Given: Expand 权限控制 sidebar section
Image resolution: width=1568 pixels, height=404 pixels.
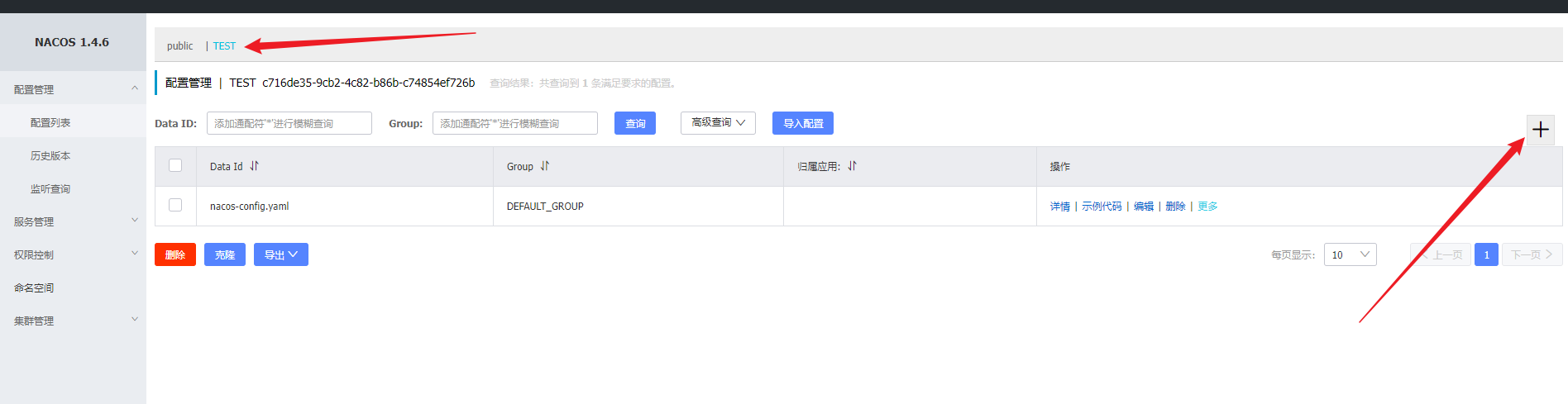Looking at the screenshot, I should [x=135, y=254].
